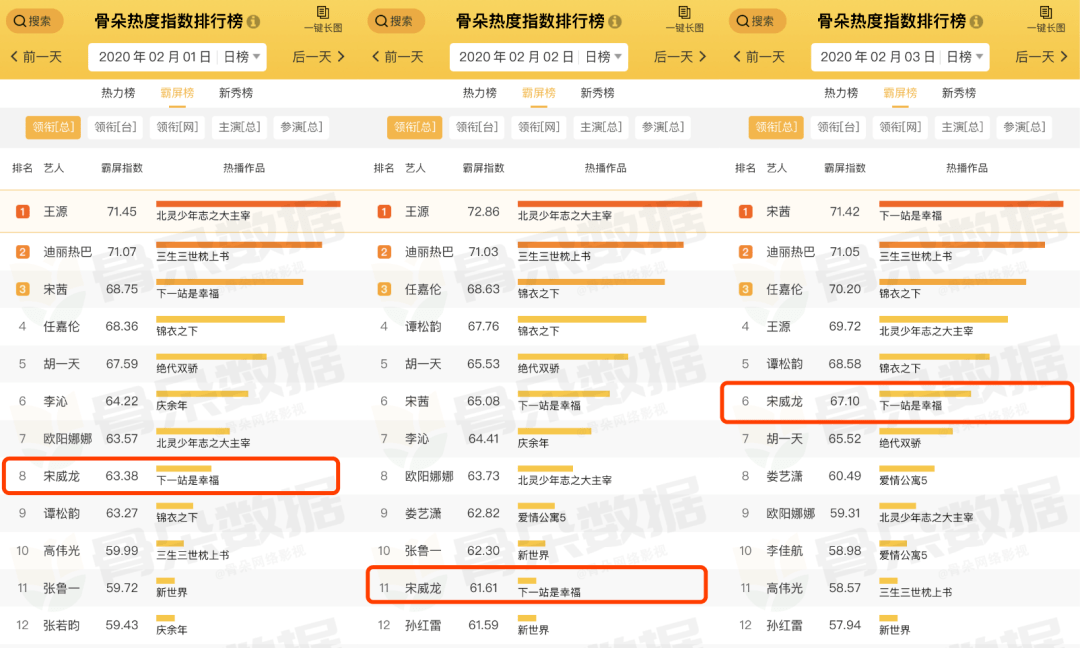The image size is (1080, 648).
Task: Click the search button in Feb 02 panel
Action: 395,21
